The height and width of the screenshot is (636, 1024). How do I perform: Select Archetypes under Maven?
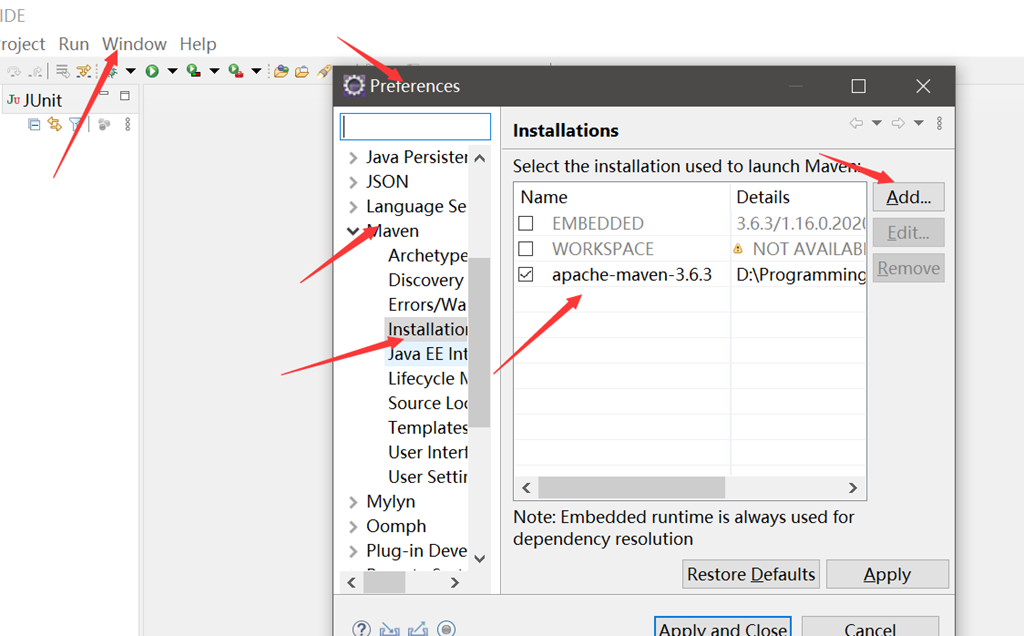click(x=428, y=255)
